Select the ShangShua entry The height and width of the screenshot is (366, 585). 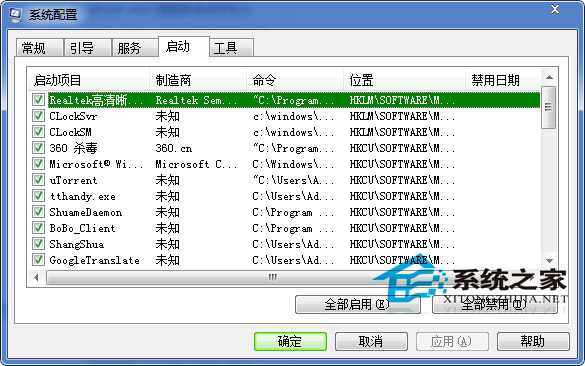click(77, 244)
